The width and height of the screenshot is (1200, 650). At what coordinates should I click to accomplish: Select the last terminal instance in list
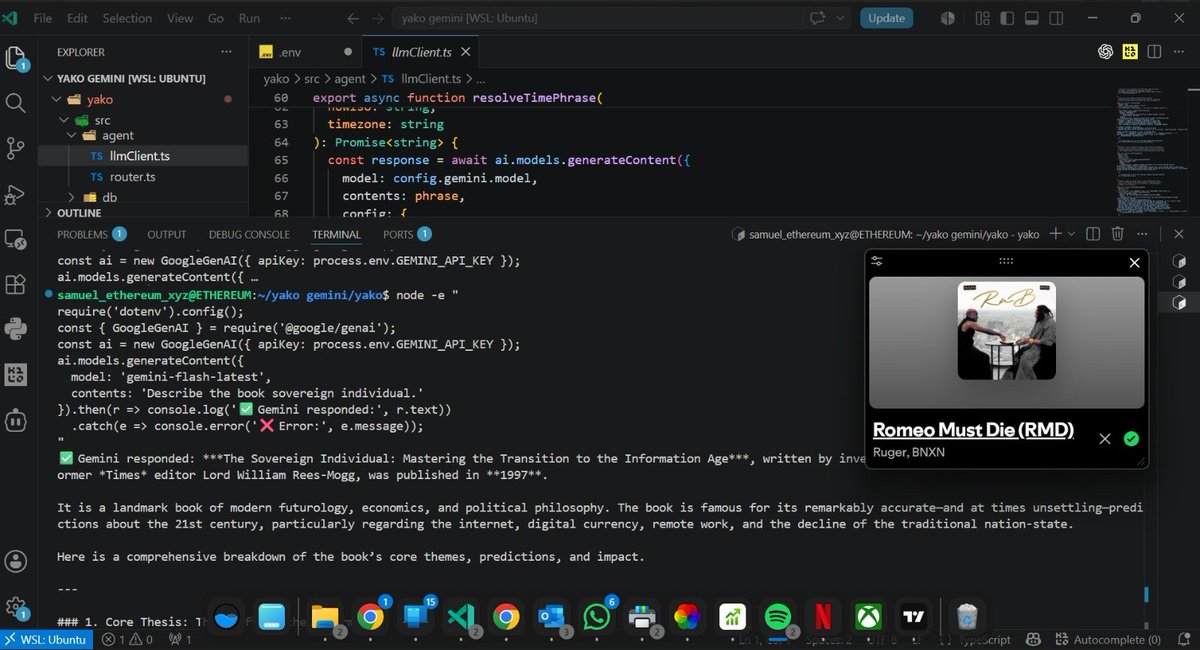click(1179, 302)
